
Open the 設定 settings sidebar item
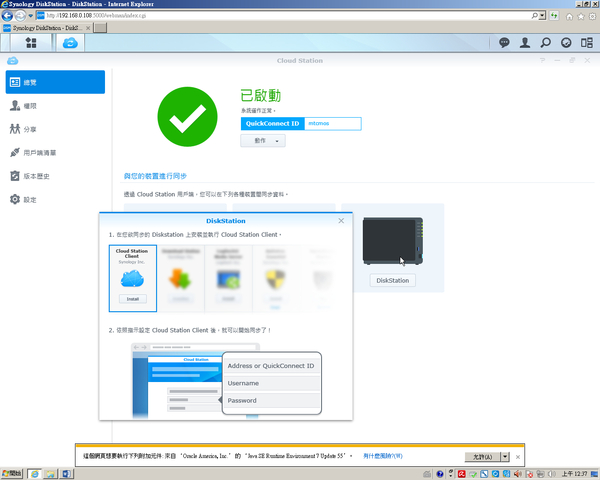pyautogui.click(x=55, y=199)
